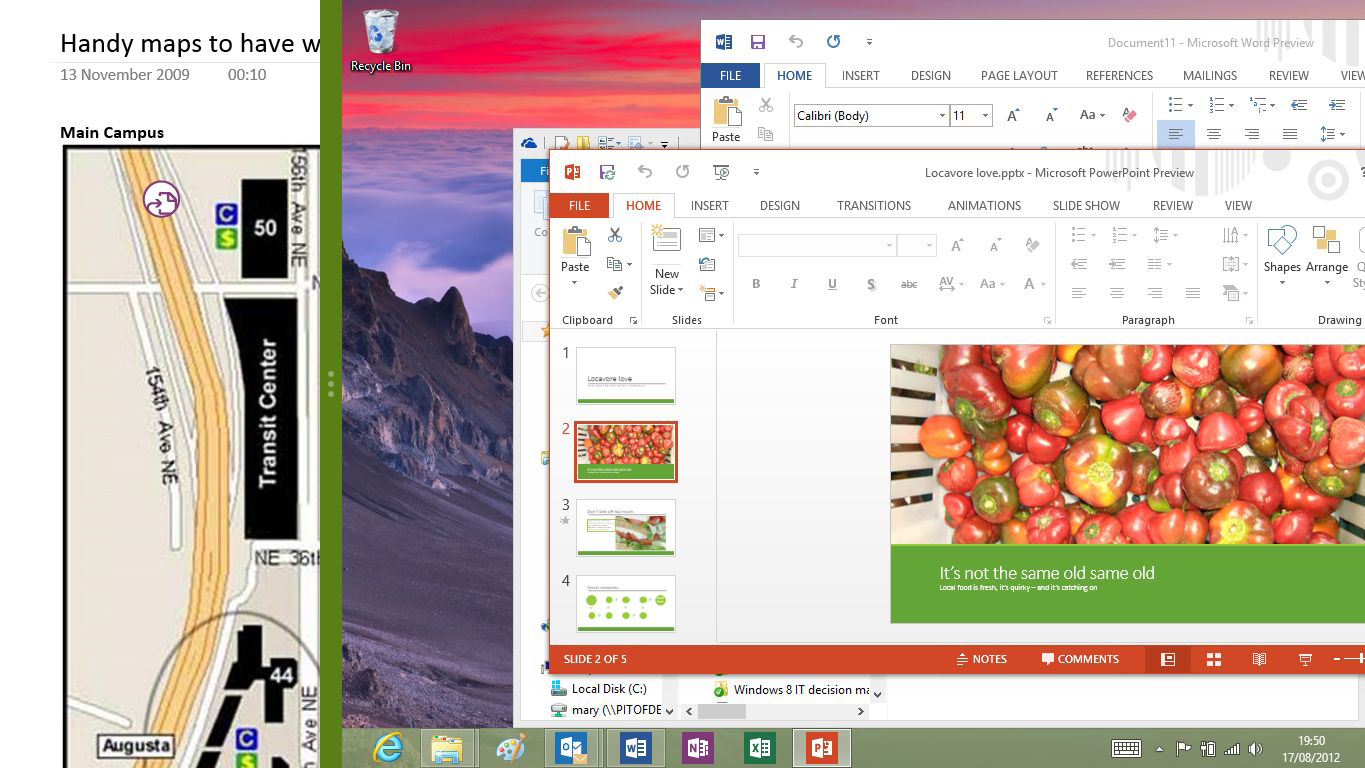
Task: Open OneNote from the taskbar
Action: (x=697, y=748)
